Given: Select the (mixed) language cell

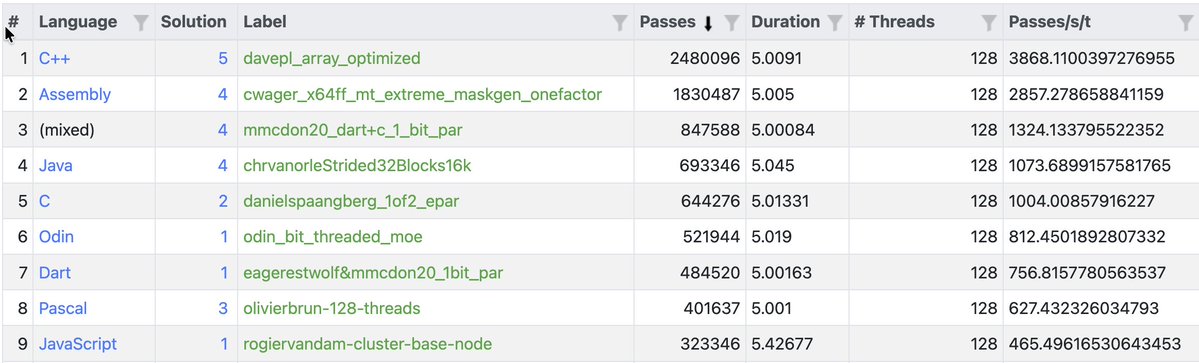Looking at the screenshot, I should tap(67, 130).
